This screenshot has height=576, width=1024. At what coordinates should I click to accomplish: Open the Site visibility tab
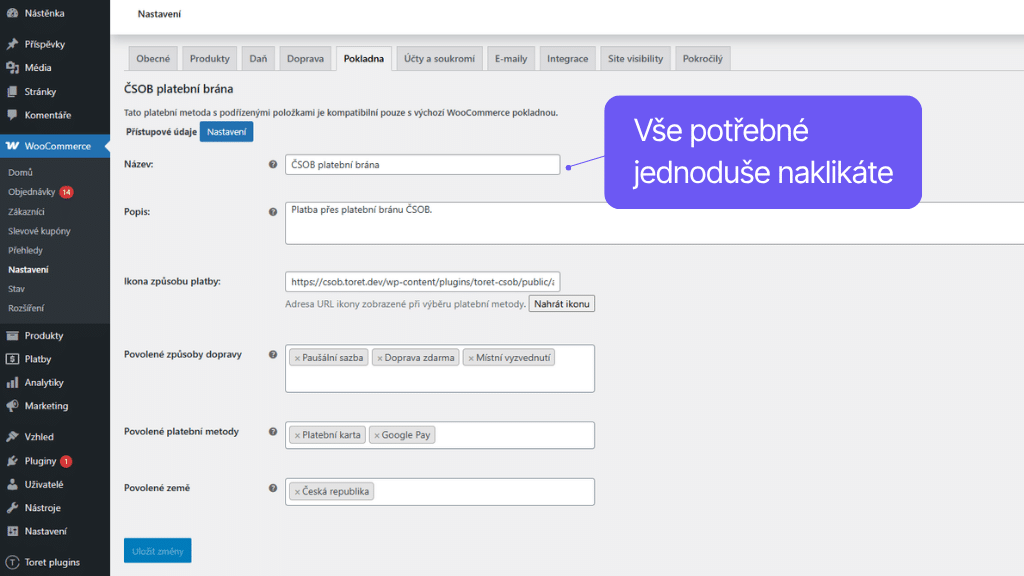[635, 58]
